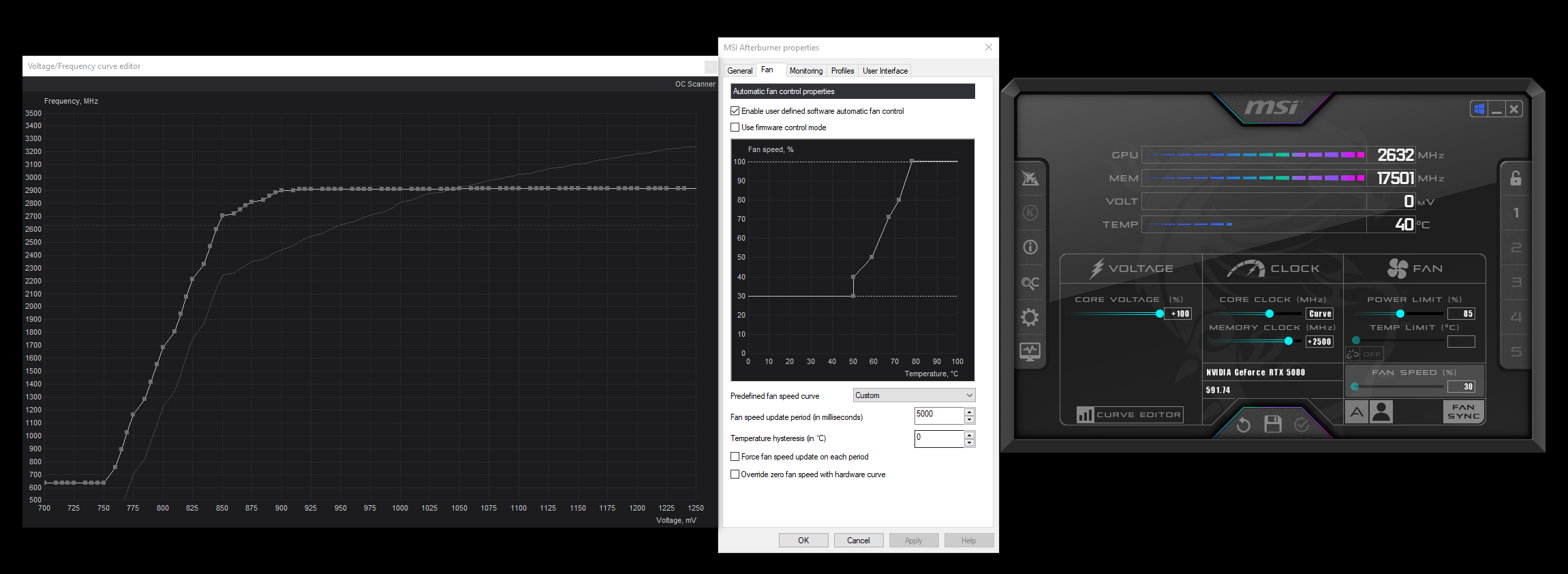Enable firmware control mode checkbox
This screenshot has width=1568, height=574.
point(735,127)
